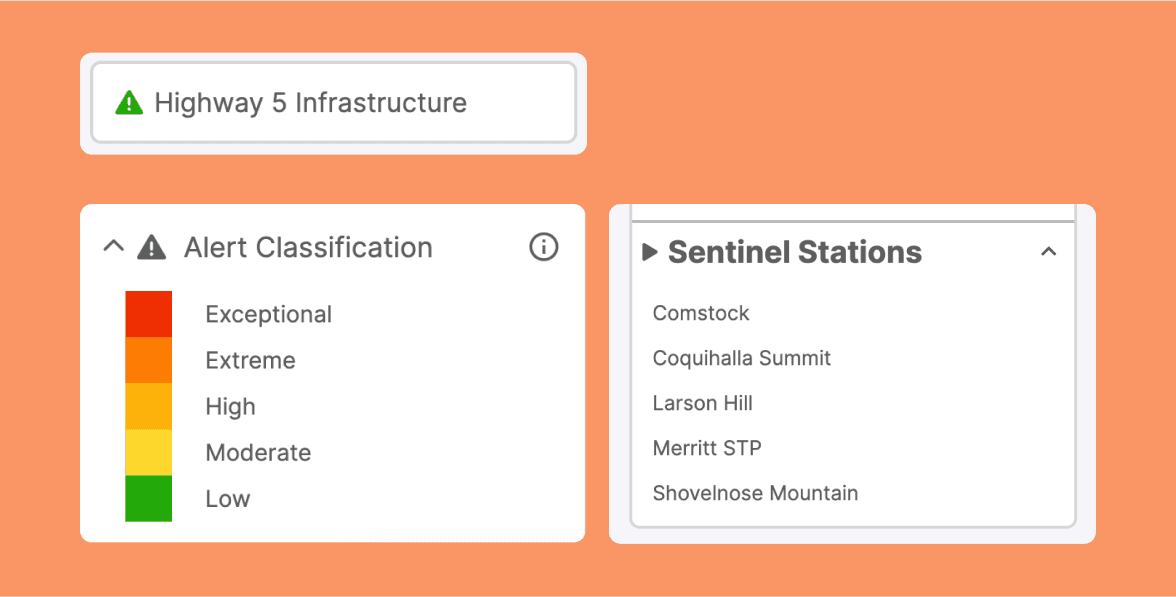Collapse the Alert Classification legend chevron
This screenshot has height=597, width=1176.
[x=114, y=246]
